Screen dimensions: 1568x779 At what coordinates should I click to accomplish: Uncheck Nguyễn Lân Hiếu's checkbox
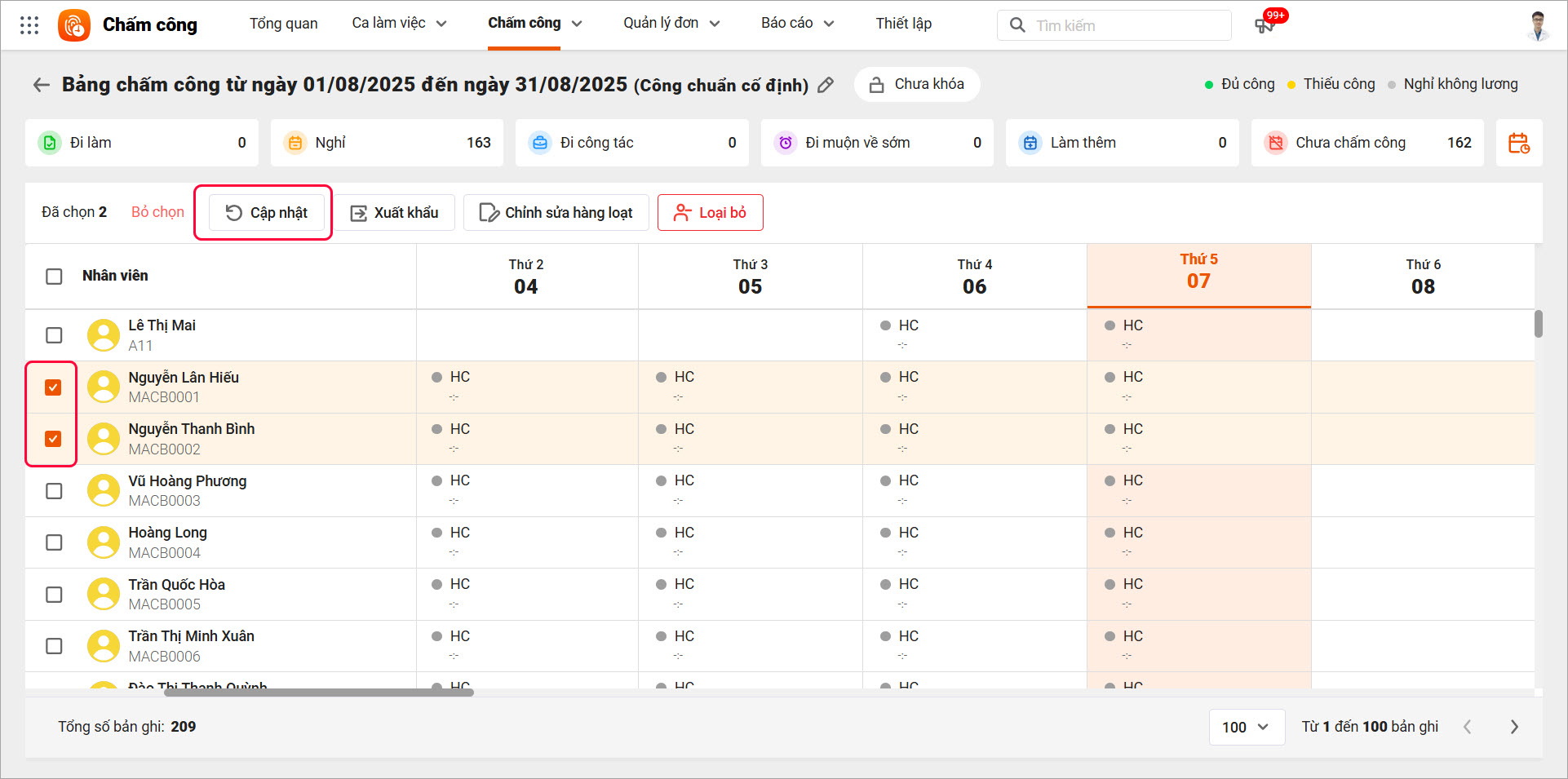(53, 387)
